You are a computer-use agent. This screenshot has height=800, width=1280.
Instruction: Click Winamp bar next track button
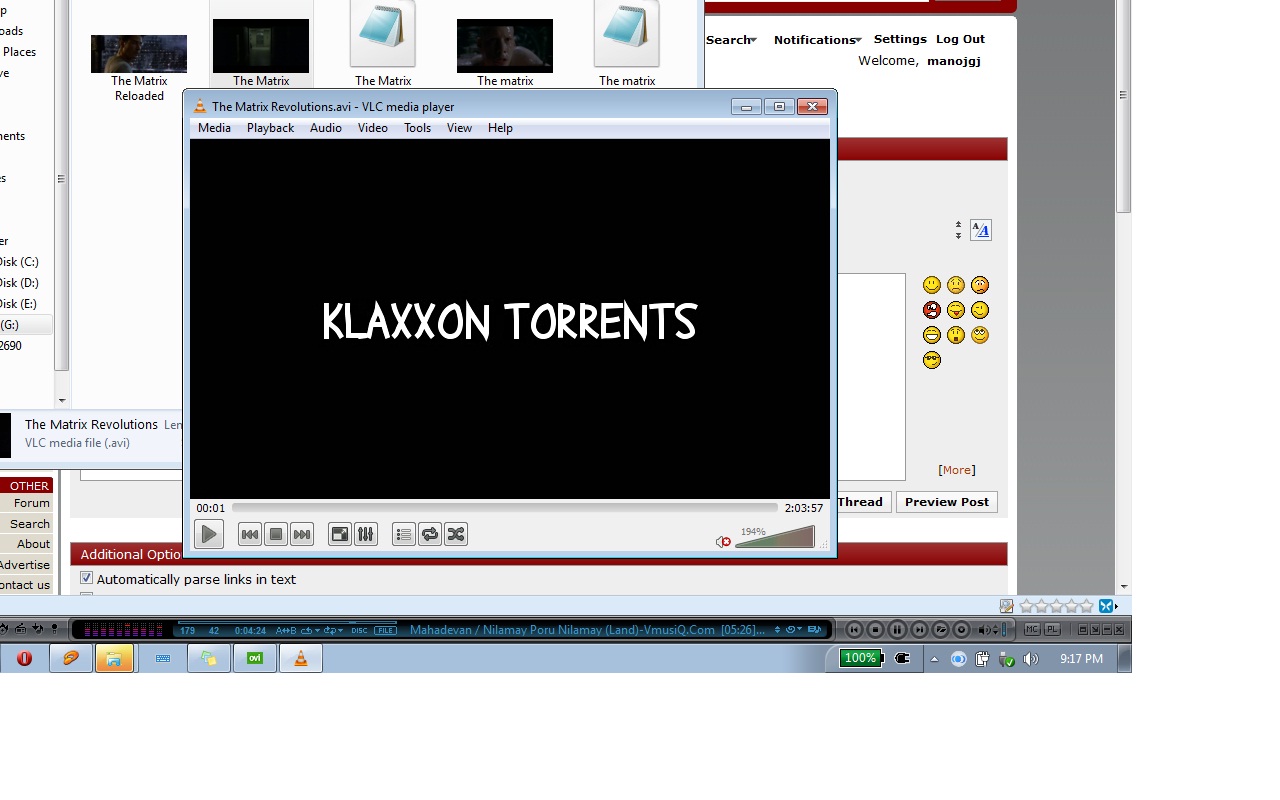click(919, 629)
